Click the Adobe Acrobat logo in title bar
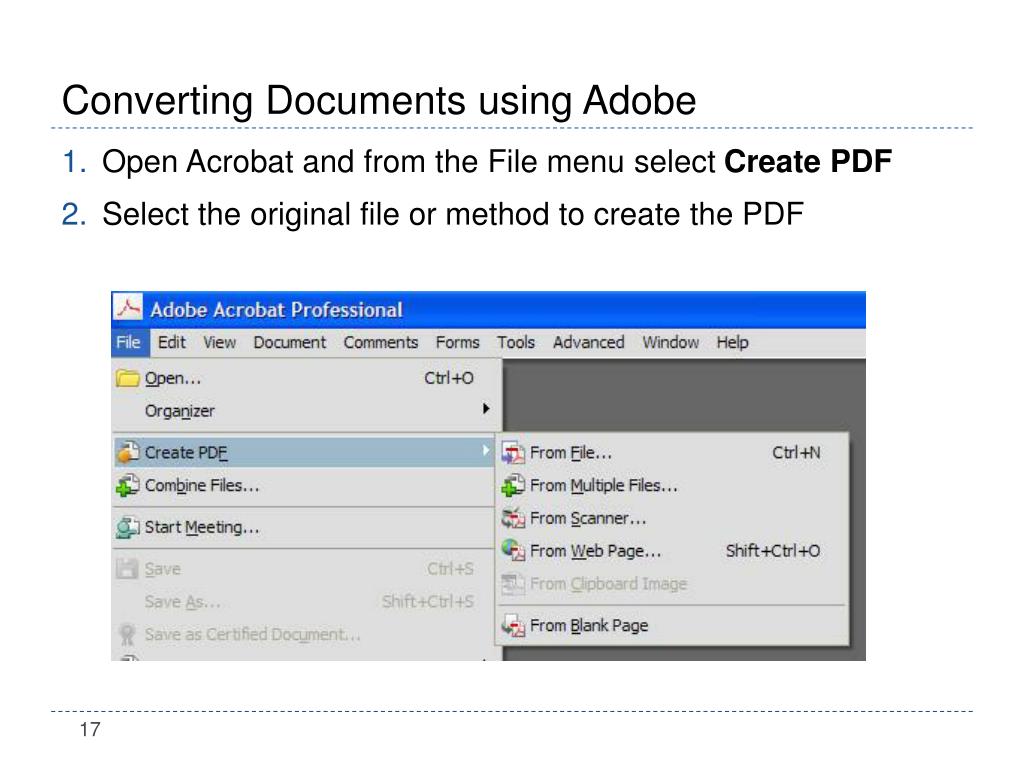This screenshot has width=1024, height=768. click(x=128, y=308)
